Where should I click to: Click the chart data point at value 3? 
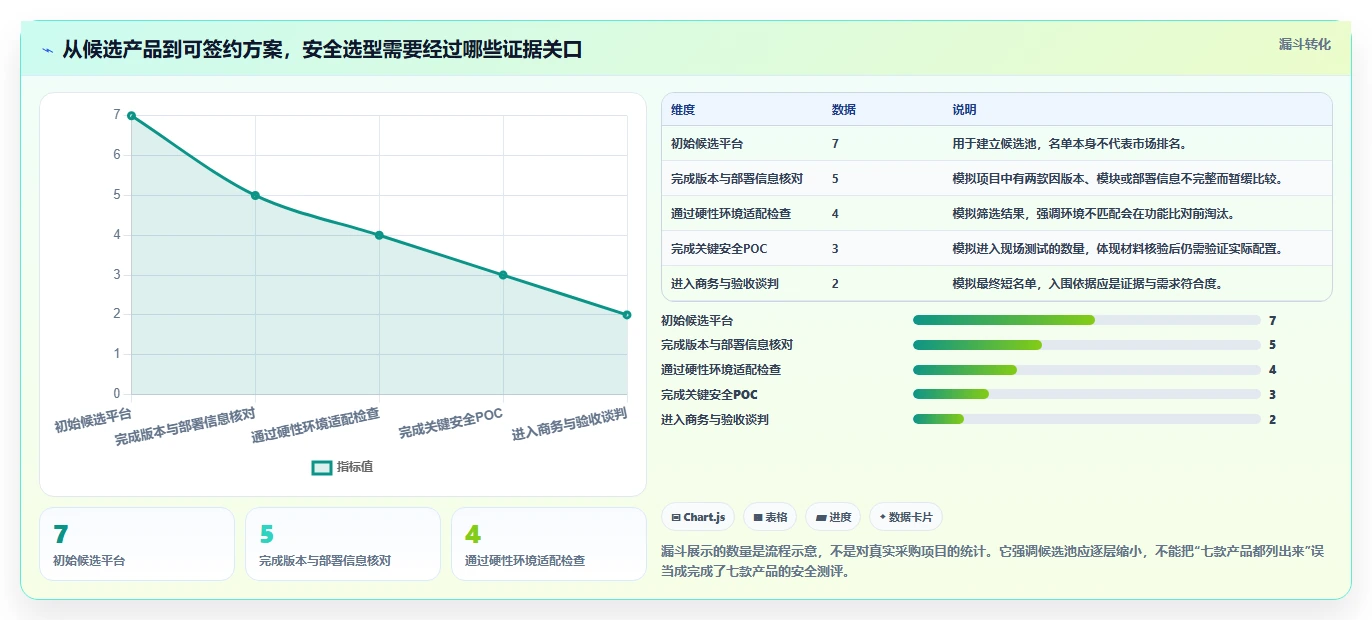[x=503, y=275]
